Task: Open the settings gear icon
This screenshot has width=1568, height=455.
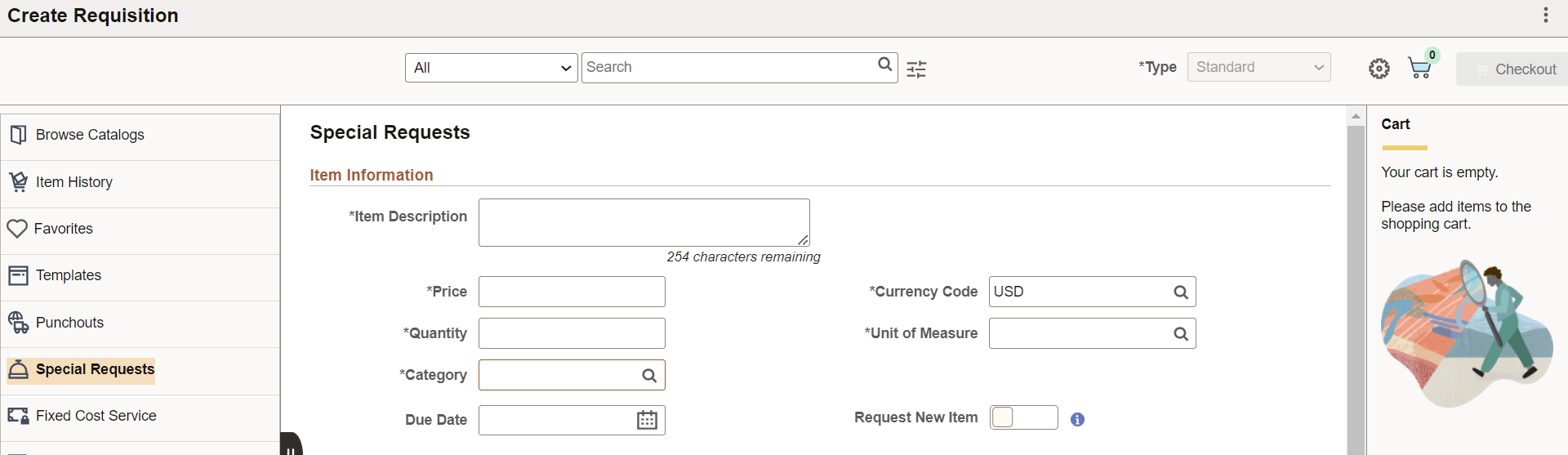Action: tap(1379, 69)
